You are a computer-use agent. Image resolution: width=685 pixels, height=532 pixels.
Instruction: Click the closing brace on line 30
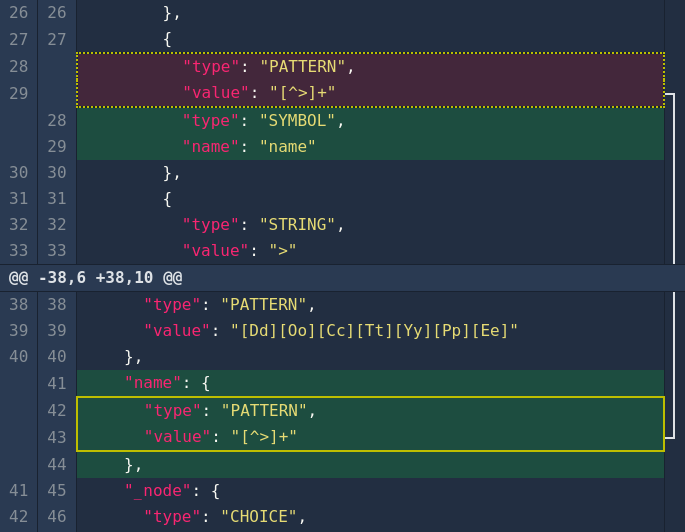click(x=172, y=173)
